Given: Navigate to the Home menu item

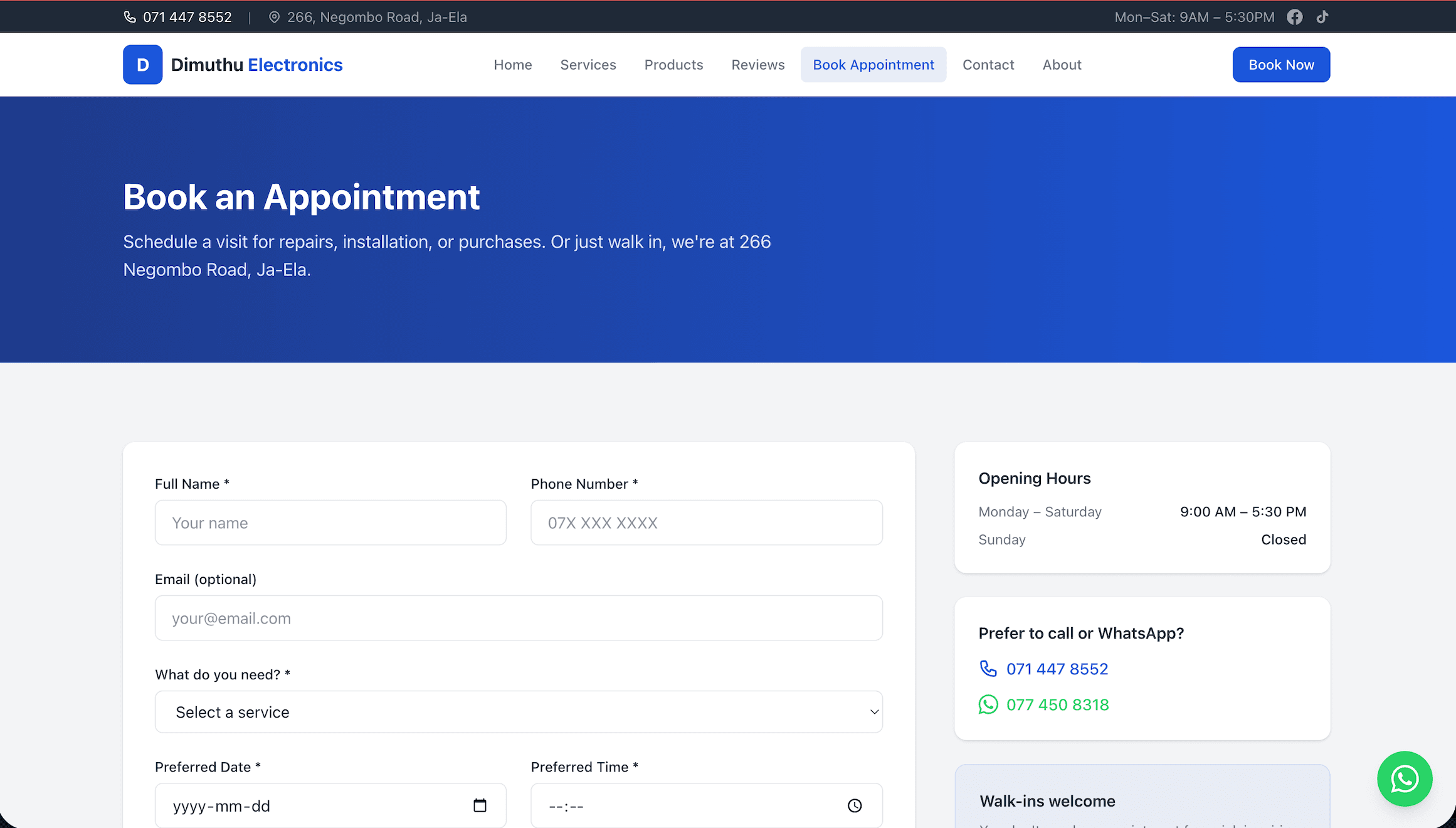Looking at the screenshot, I should tap(512, 64).
